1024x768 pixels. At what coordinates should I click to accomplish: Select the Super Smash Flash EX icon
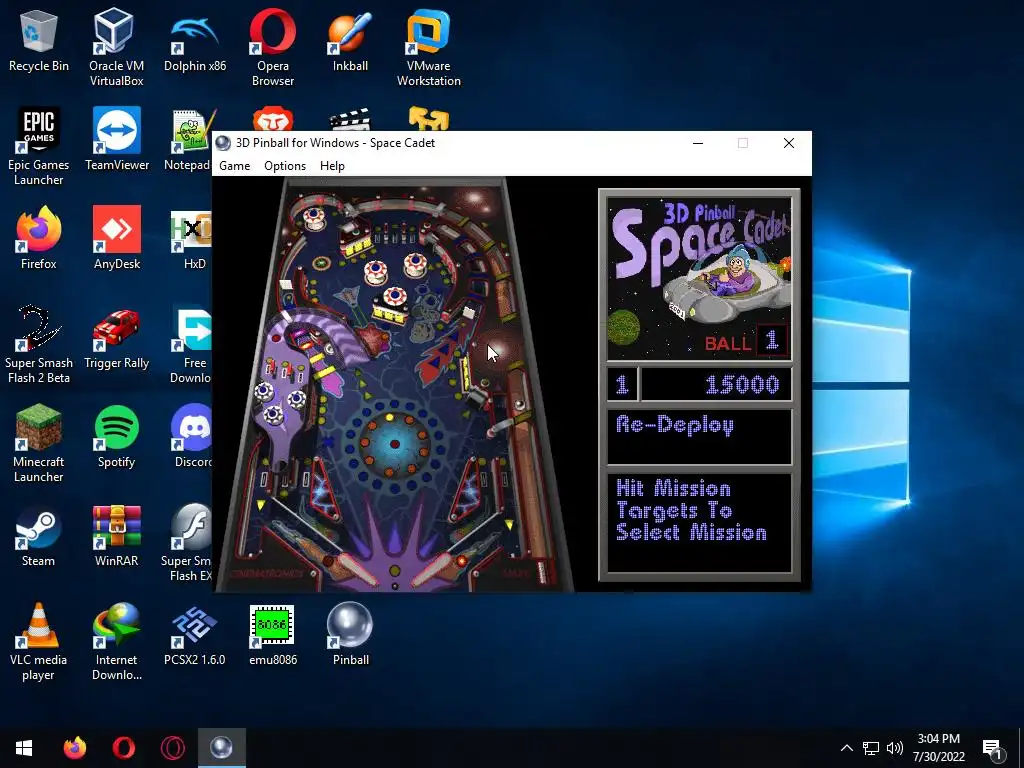pos(187,542)
